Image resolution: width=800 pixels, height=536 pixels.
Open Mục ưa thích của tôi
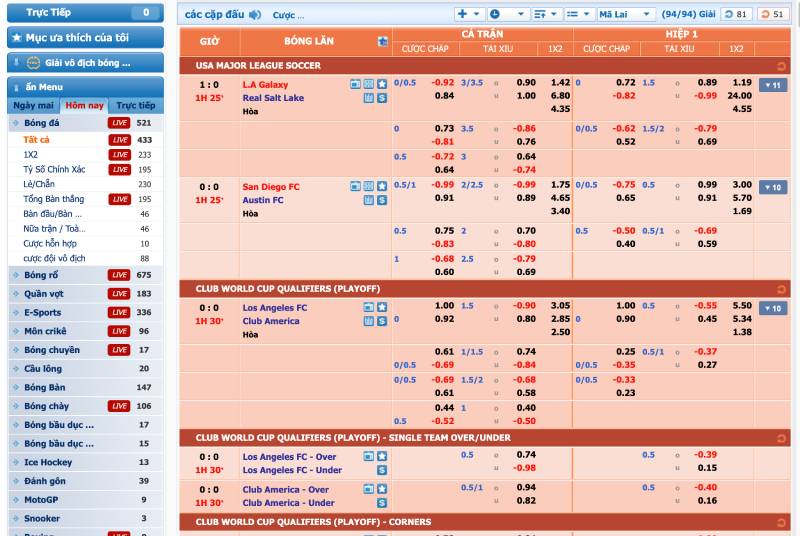tap(84, 38)
